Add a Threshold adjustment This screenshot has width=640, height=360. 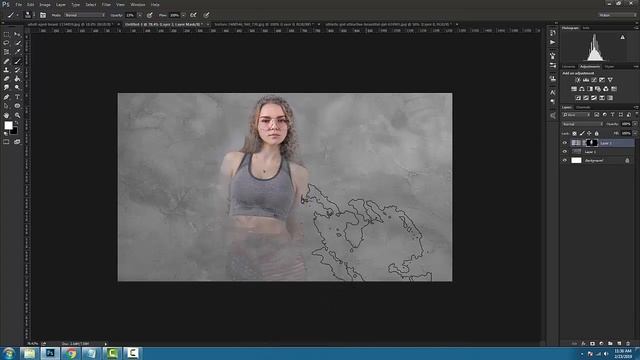pos(594,98)
